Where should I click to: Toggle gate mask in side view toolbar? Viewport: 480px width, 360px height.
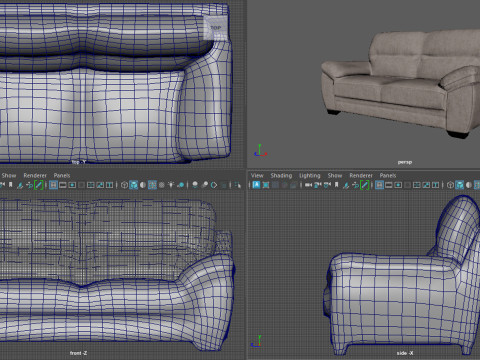[x=407, y=185]
